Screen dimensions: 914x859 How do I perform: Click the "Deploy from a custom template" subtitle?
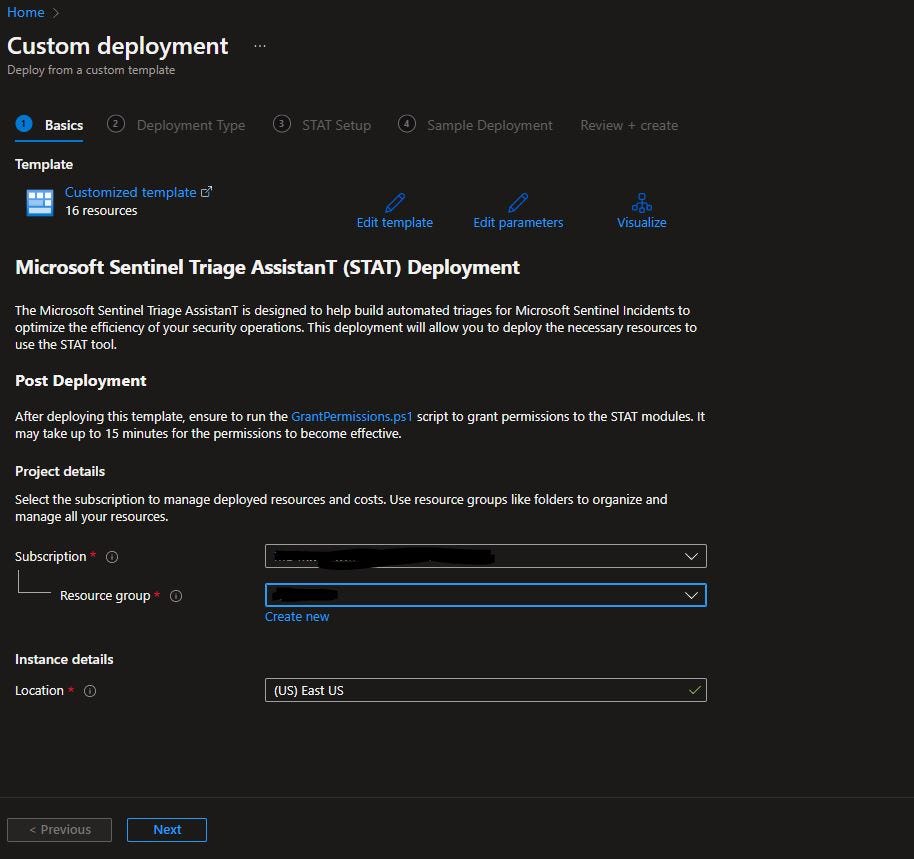coord(91,70)
